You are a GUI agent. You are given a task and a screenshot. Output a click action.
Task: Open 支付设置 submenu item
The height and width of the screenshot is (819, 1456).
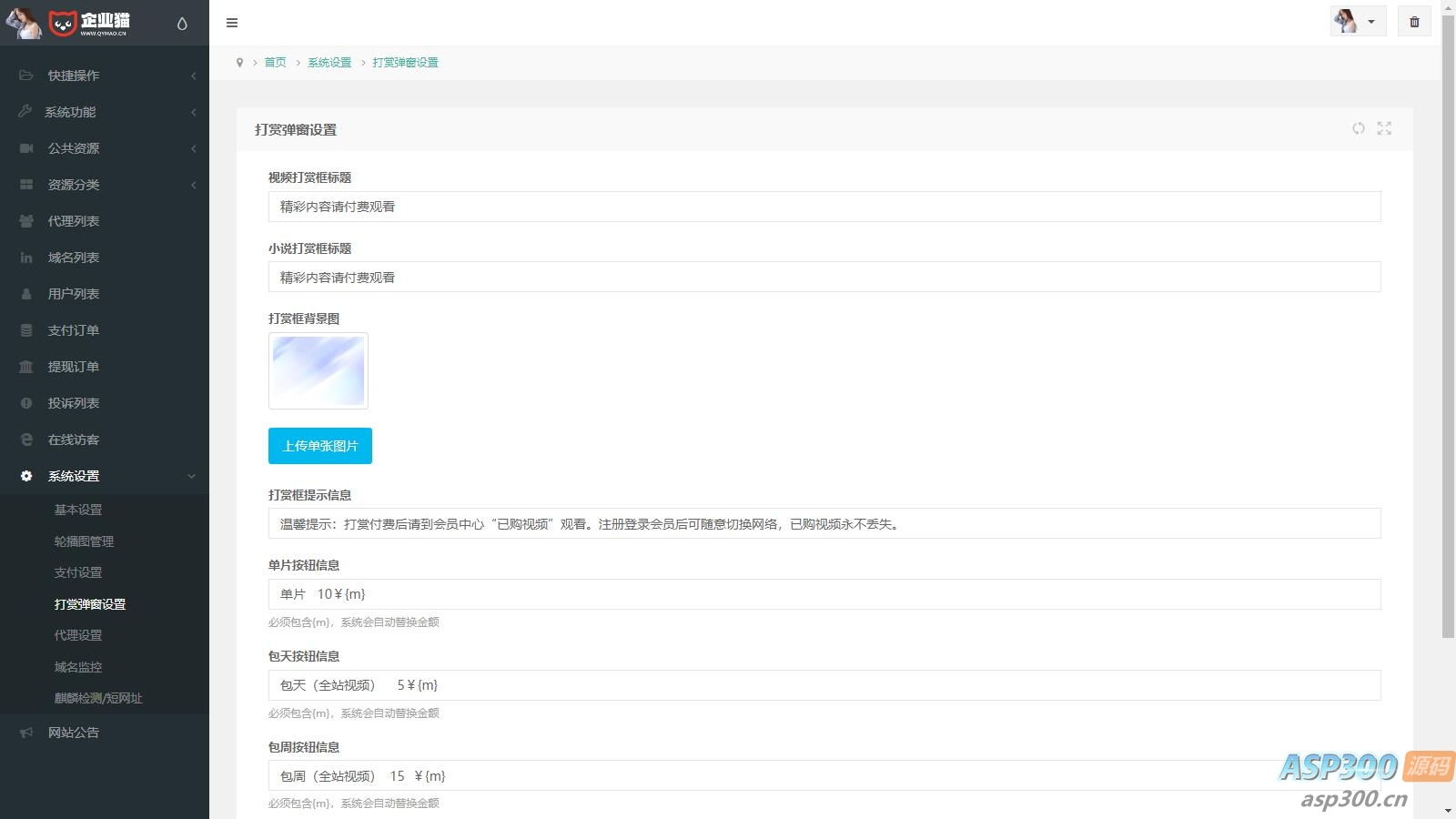tap(78, 572)
